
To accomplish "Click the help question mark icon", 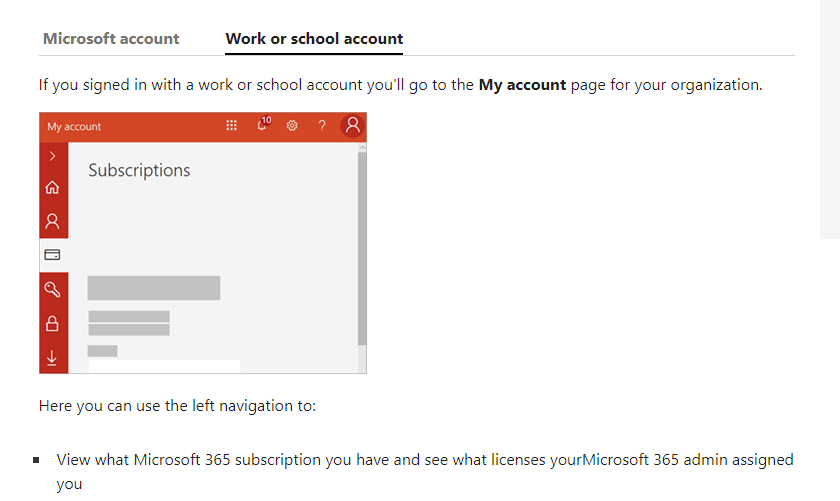I will [x=322, y=125].
